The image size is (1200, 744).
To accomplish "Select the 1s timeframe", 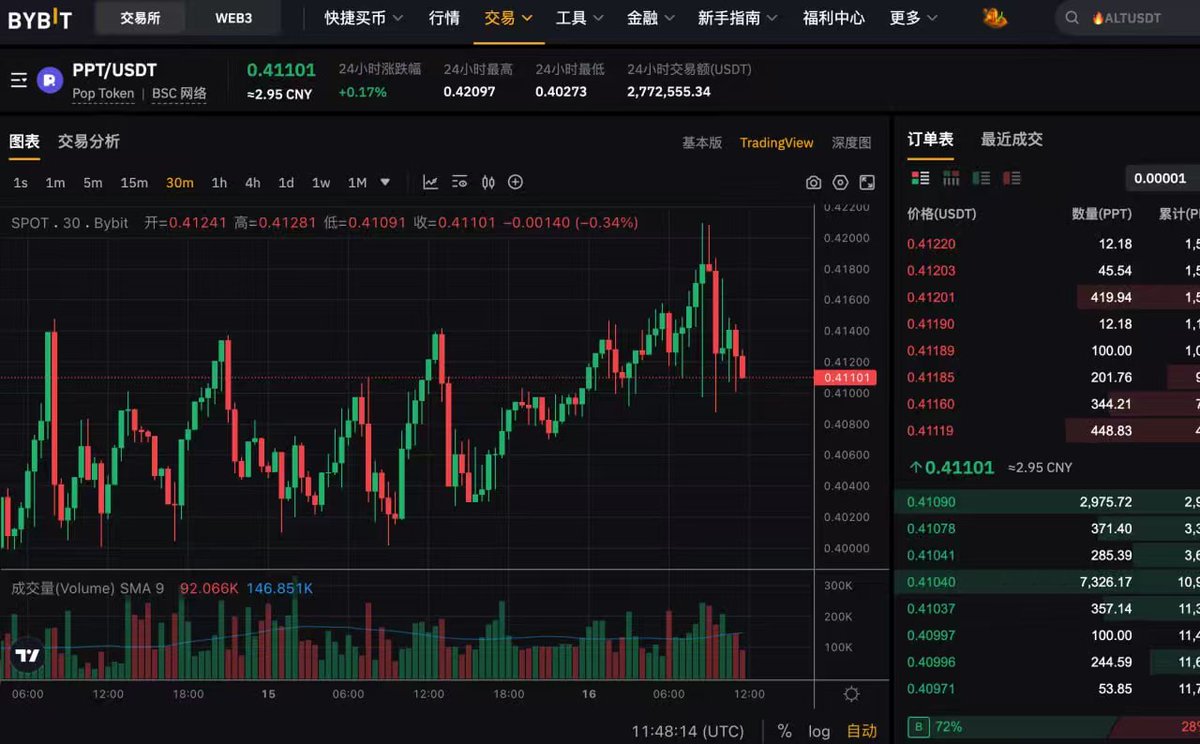I will click(x=21, y=182).
